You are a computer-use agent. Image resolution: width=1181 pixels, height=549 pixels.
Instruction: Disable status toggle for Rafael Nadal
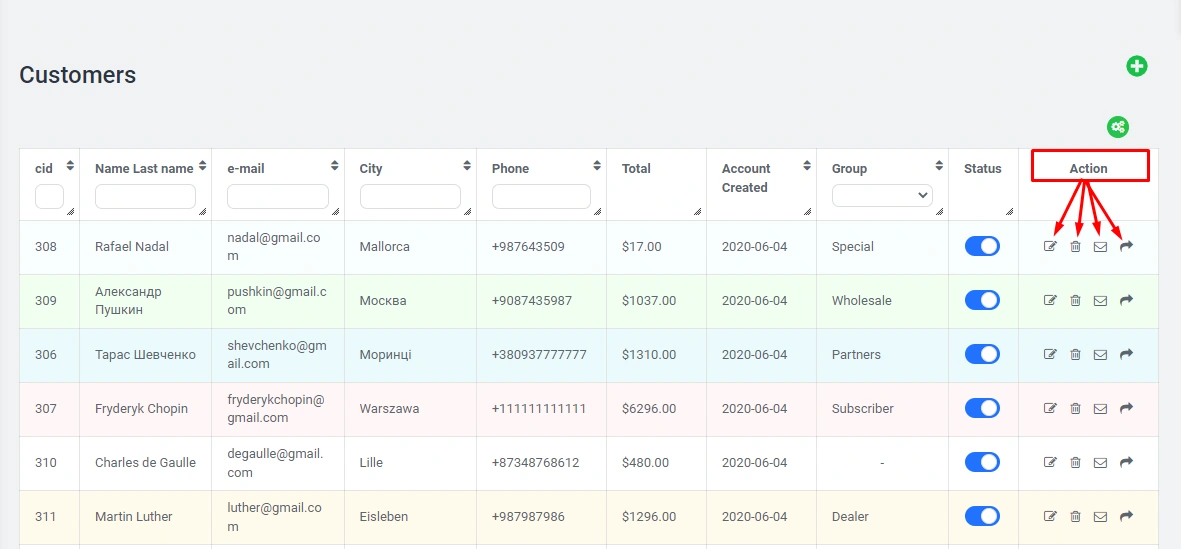(982, 246)
